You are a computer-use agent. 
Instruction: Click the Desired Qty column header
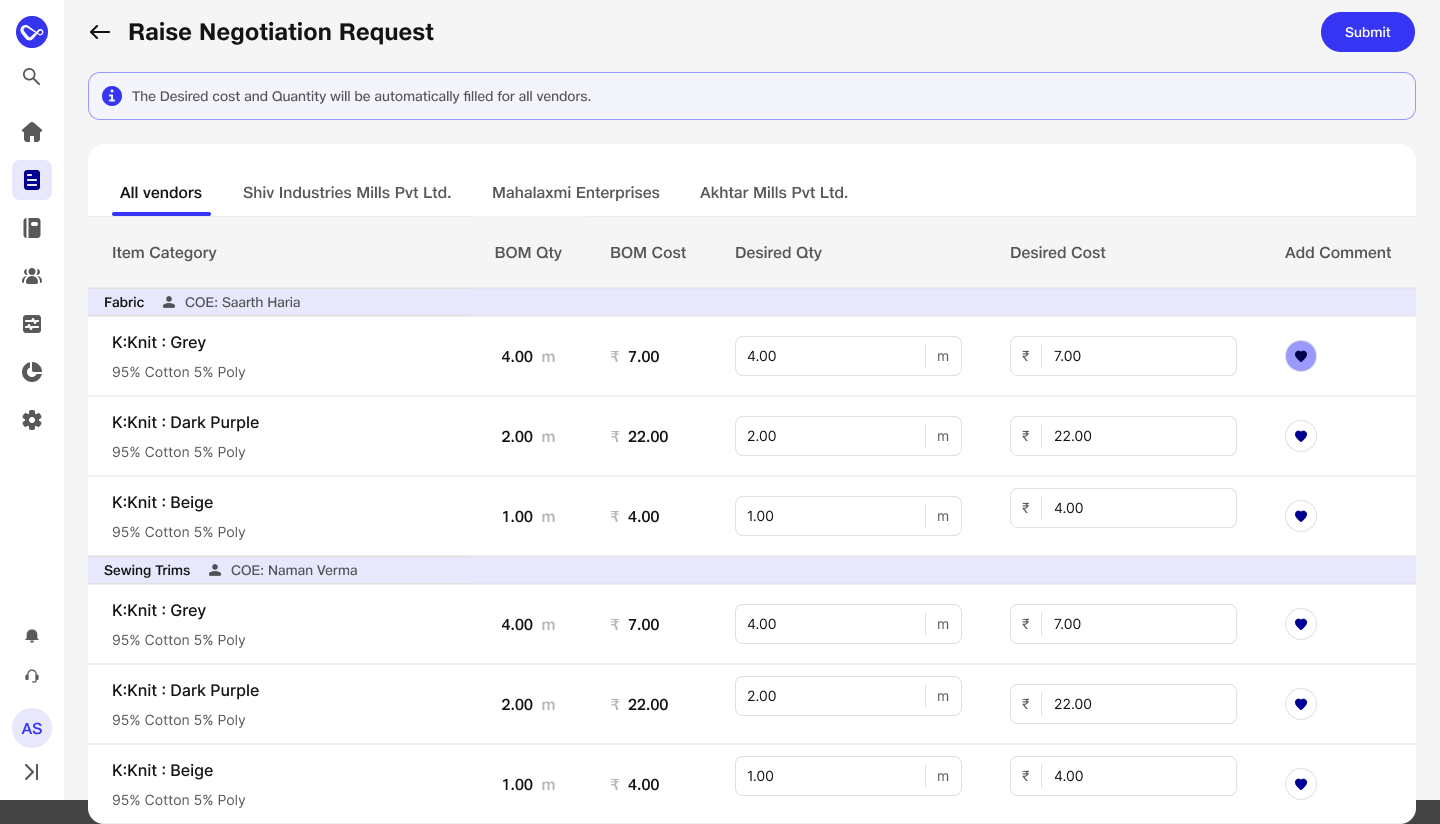point(778,253)
